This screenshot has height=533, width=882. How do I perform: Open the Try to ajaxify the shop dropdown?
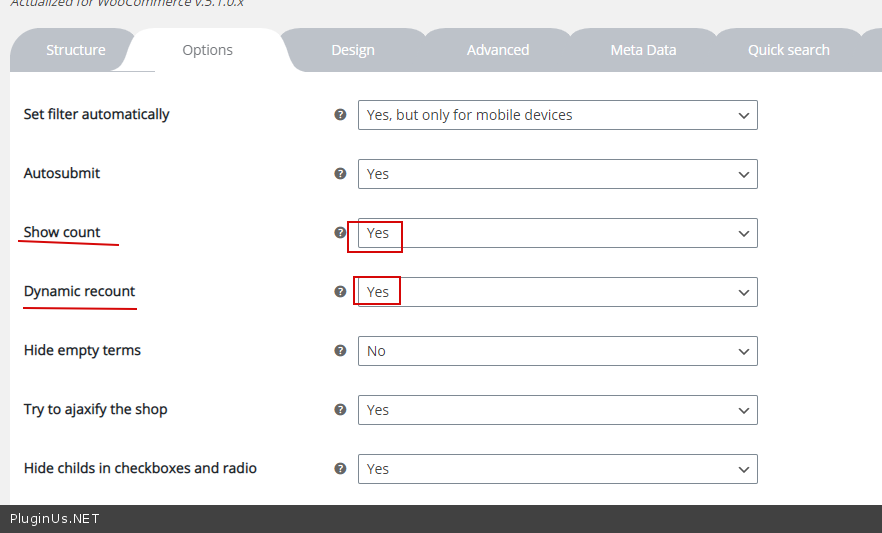point(557,410)
